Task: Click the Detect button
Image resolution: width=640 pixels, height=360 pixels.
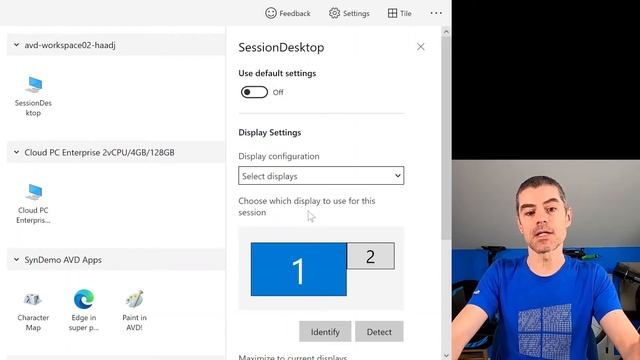Action: click(x=379, y=331)
